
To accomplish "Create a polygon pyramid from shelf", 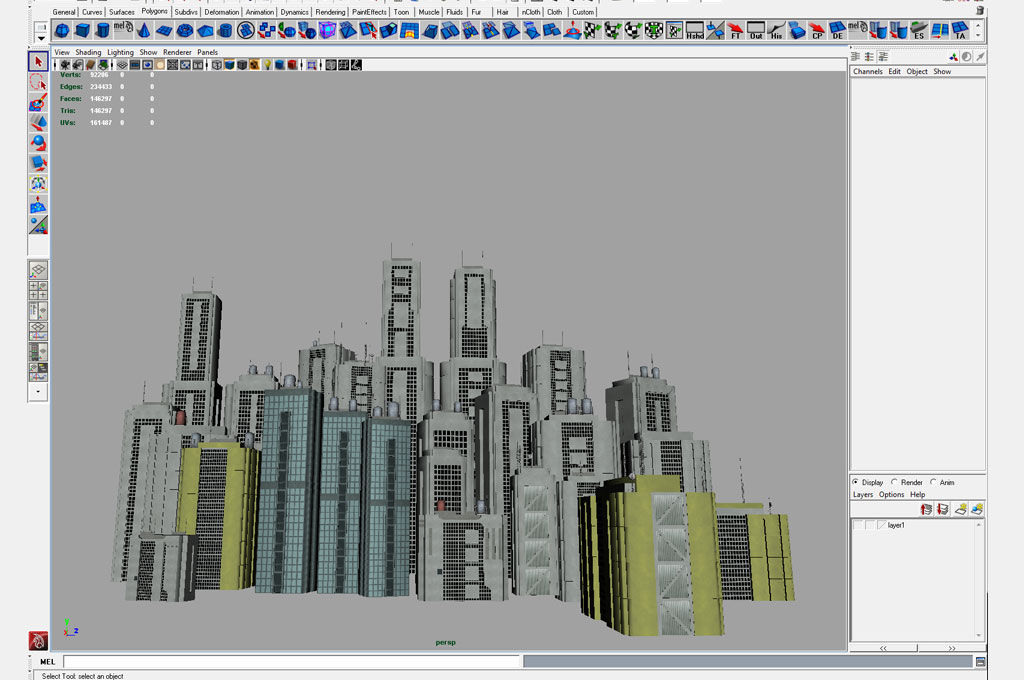I will pyautogui.click(x=205, y=30).
